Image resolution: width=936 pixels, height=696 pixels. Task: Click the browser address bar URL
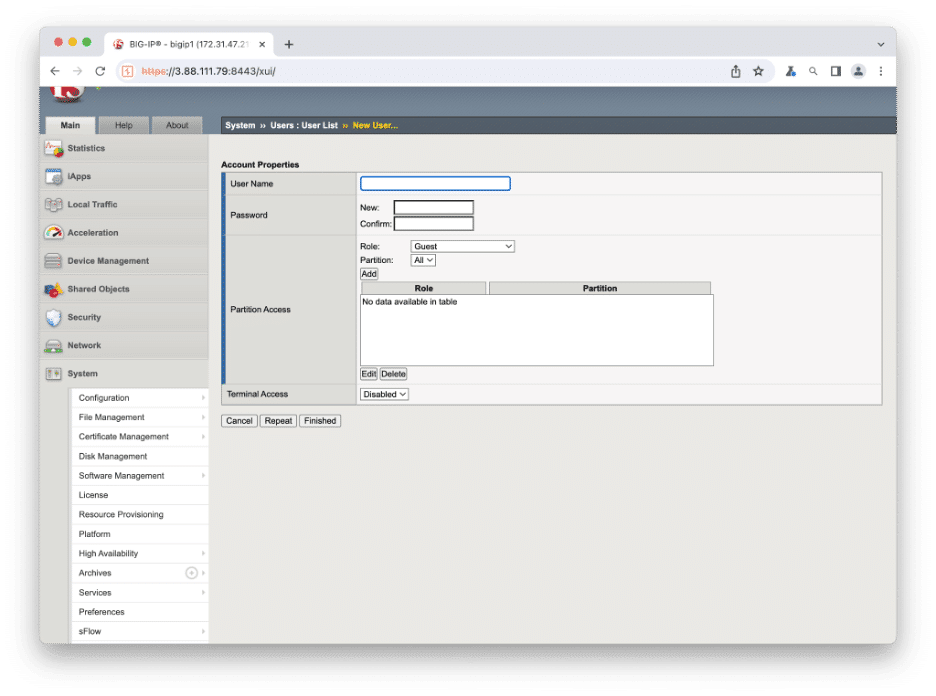tap(208, 71)
